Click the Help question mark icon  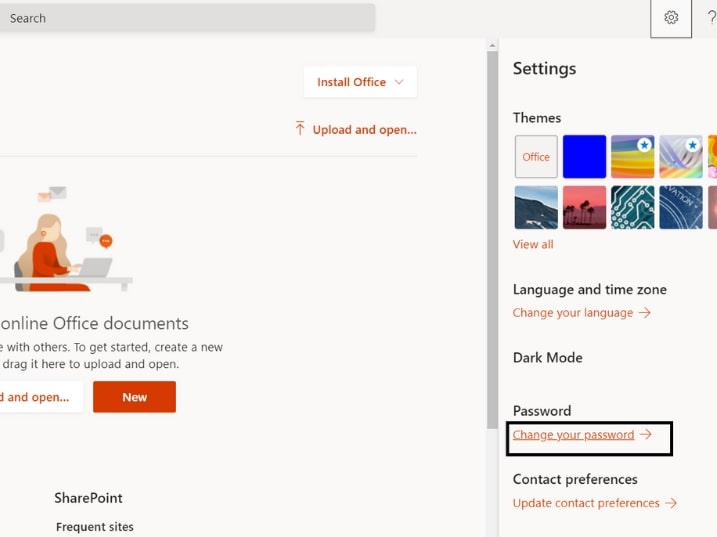pos(712,18)
